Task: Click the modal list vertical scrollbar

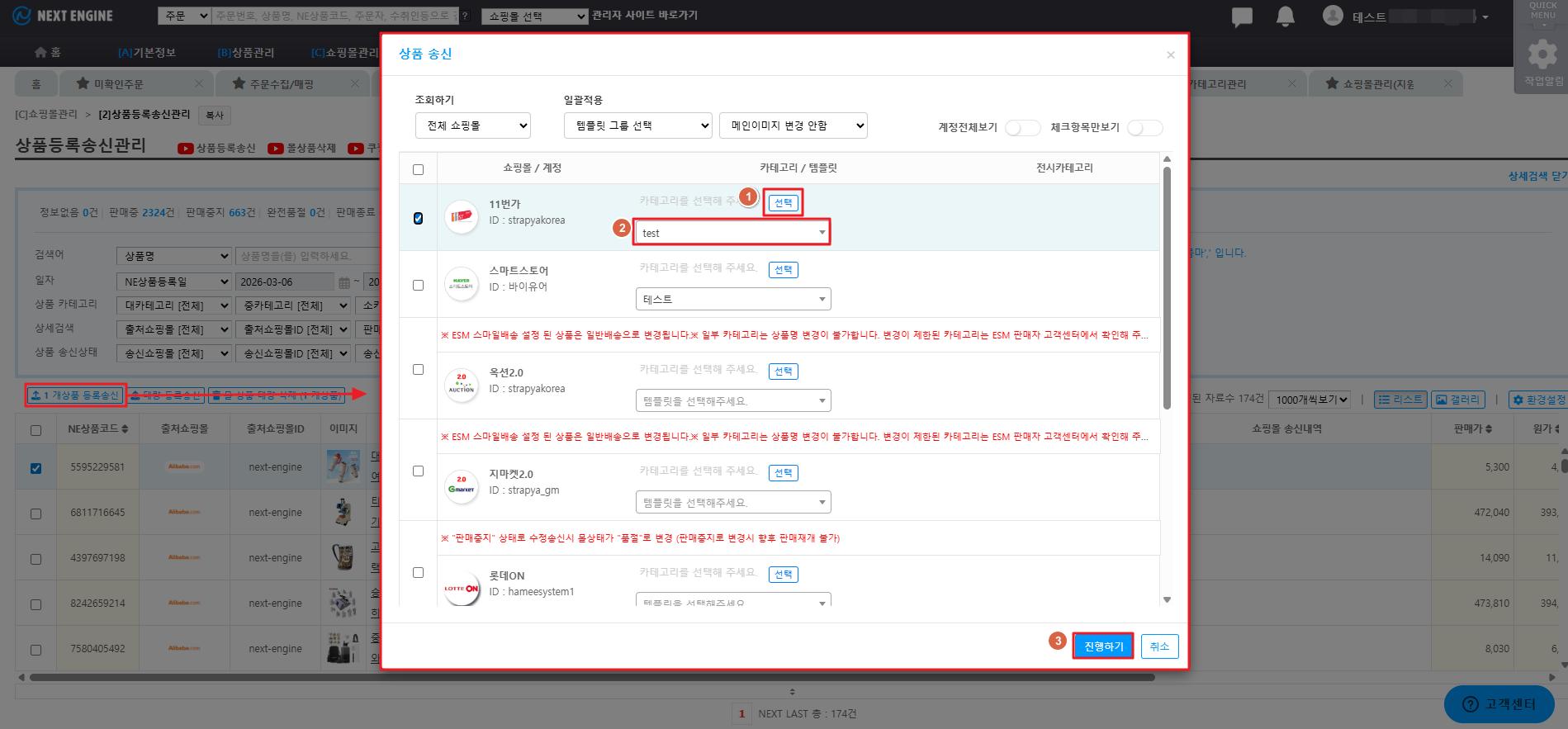Action: tap(1167, 289)
